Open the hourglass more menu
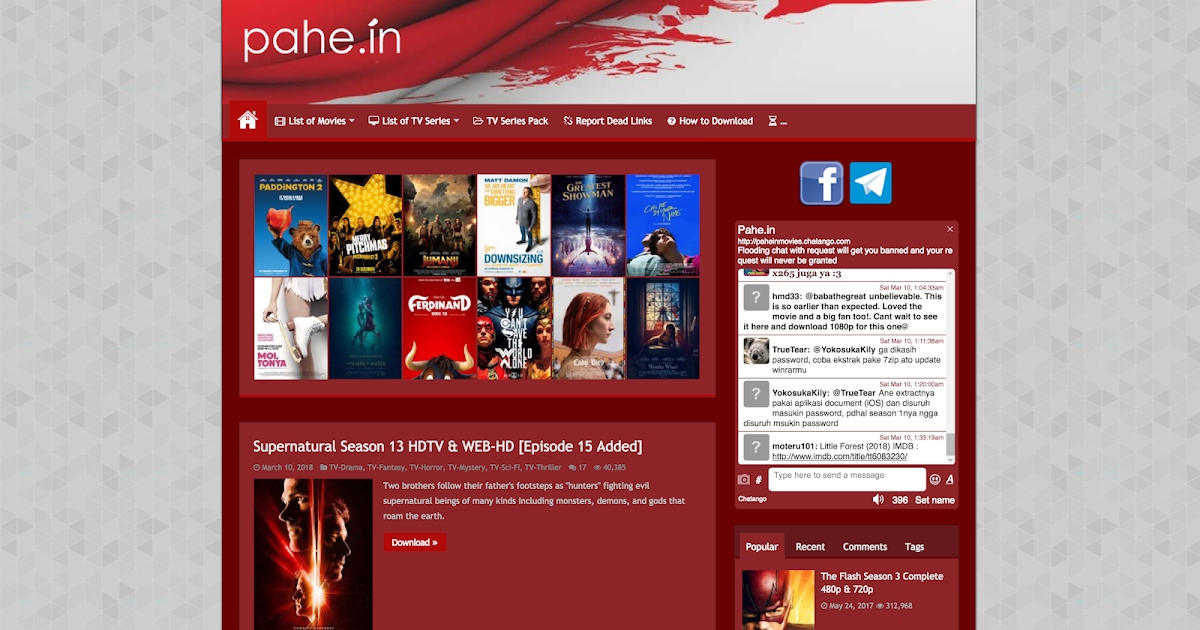This screenshot has height=630, width=1200. (777, 121)
